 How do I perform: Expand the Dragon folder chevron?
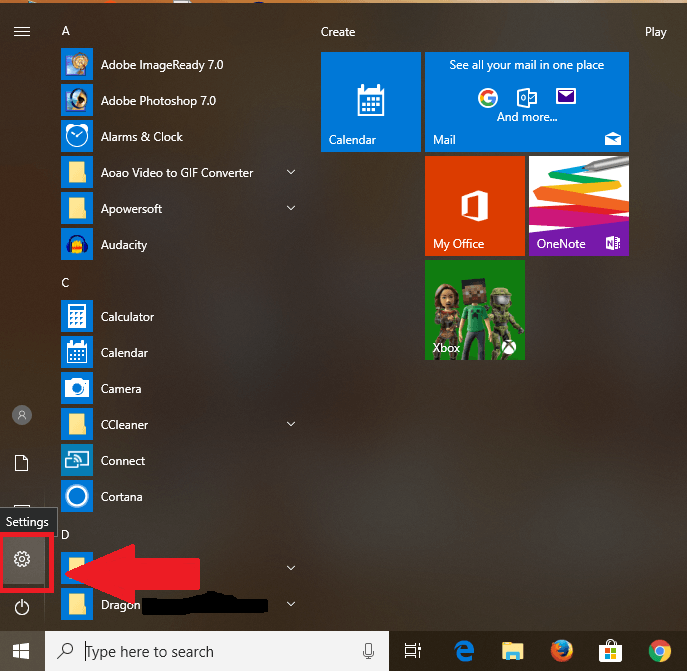(291, 604)
